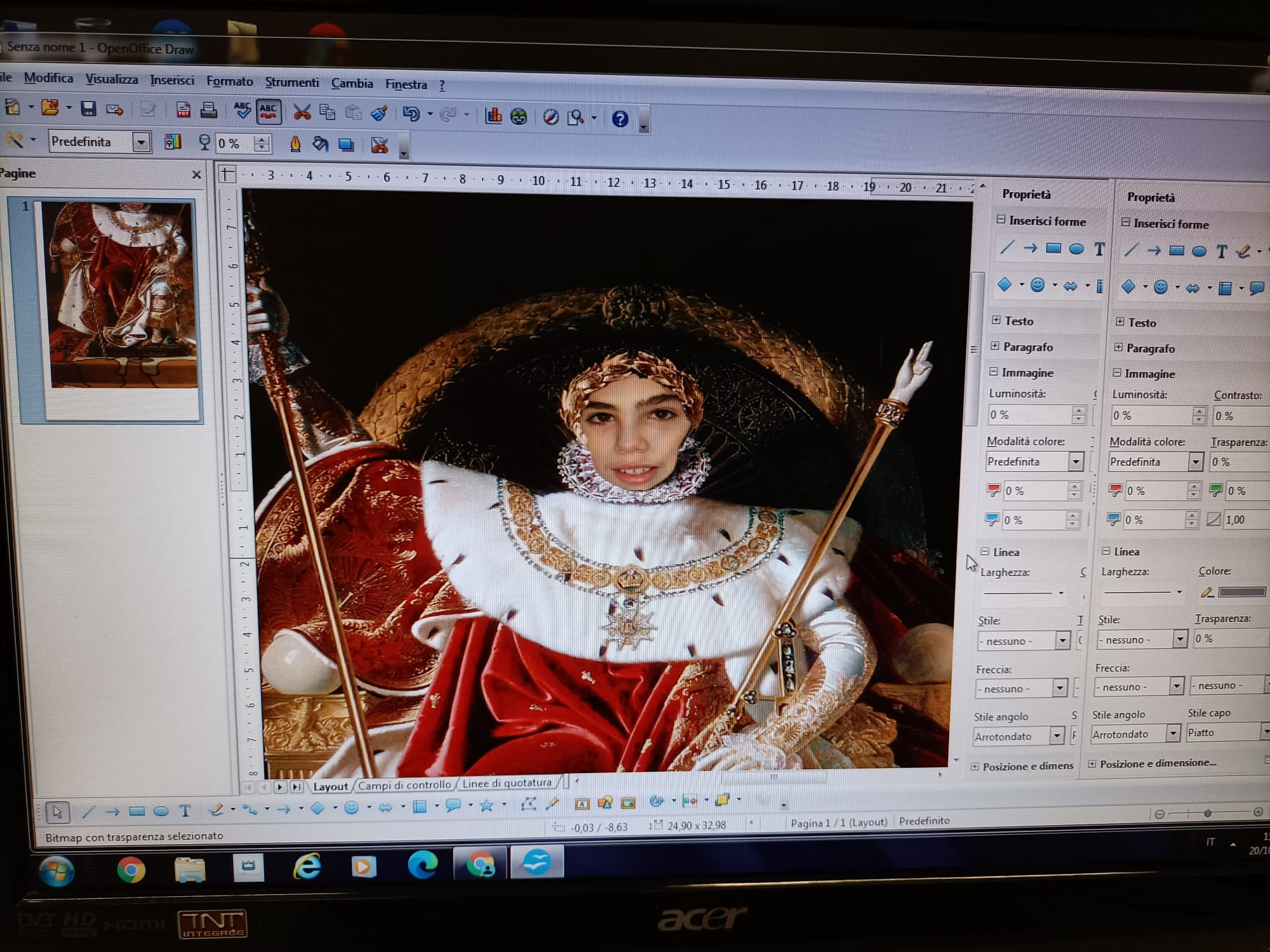Click the Format Paintbrush icon
This screenshot has width=1270, height=952.
pyautogui.click(x=379, y=114)
